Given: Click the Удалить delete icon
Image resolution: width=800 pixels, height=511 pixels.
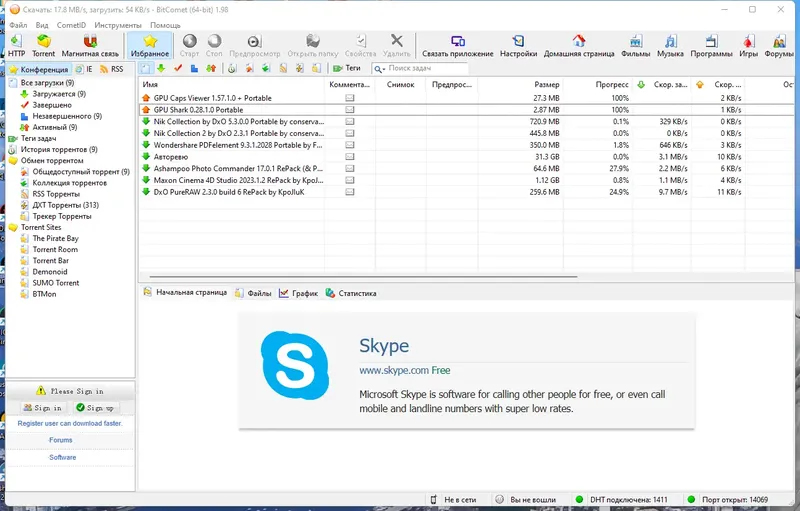Looking at the screenshot, I should tap(396, 45).
